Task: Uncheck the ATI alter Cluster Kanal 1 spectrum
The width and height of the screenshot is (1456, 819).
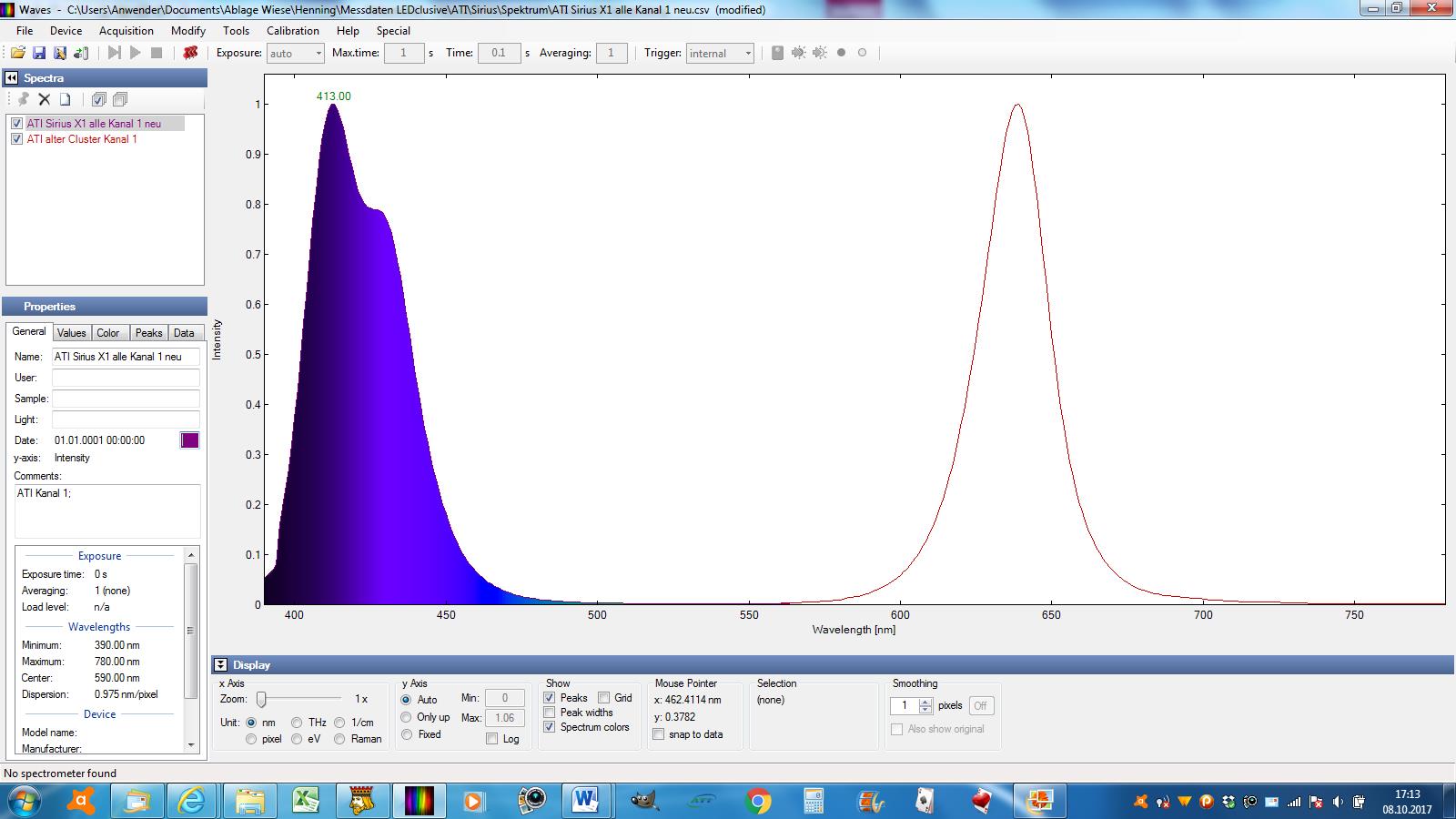Action: pos(16,139)
